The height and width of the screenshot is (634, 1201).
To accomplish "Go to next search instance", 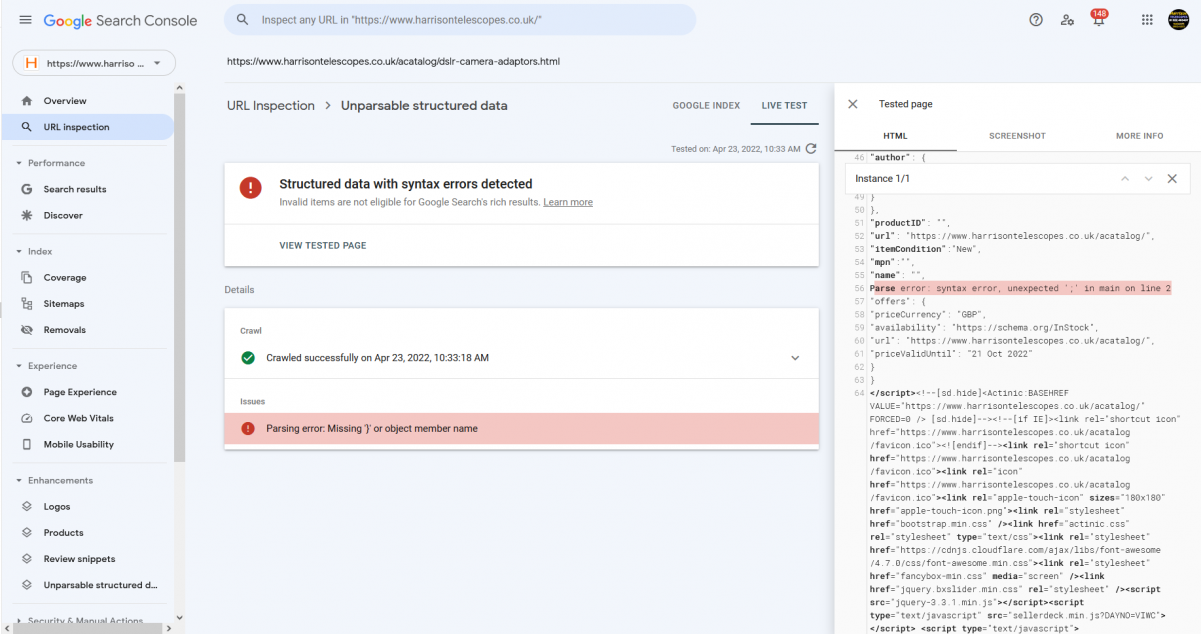I will 1148,179.
